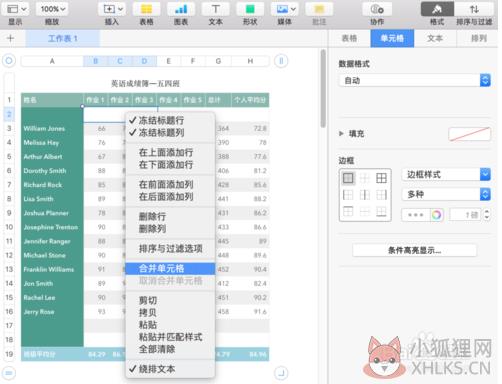Open the 排序与过滤 sort and filter panel

tap(474, 9)
